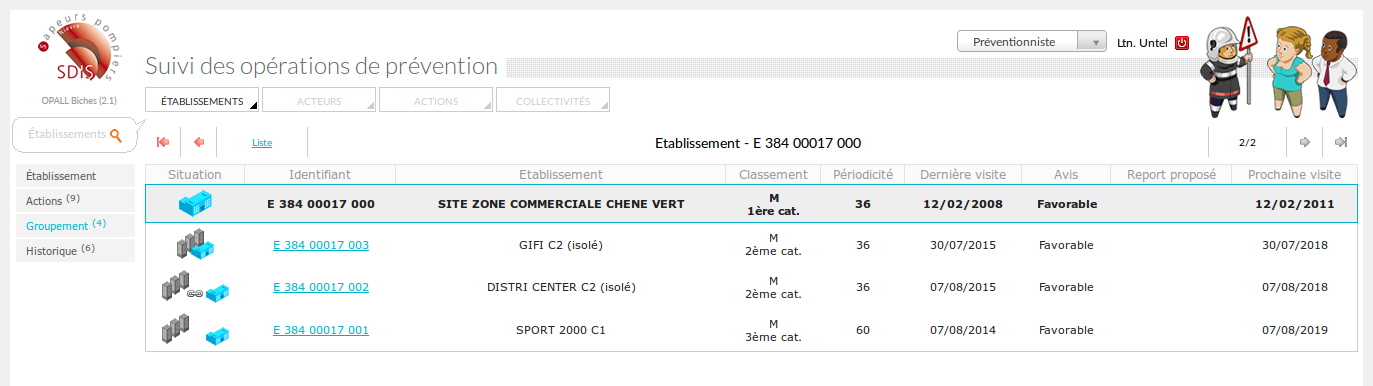Click the grey next-record arrow icon
The height and width of the screenshot is (386, 1373).
point(1305,142)
